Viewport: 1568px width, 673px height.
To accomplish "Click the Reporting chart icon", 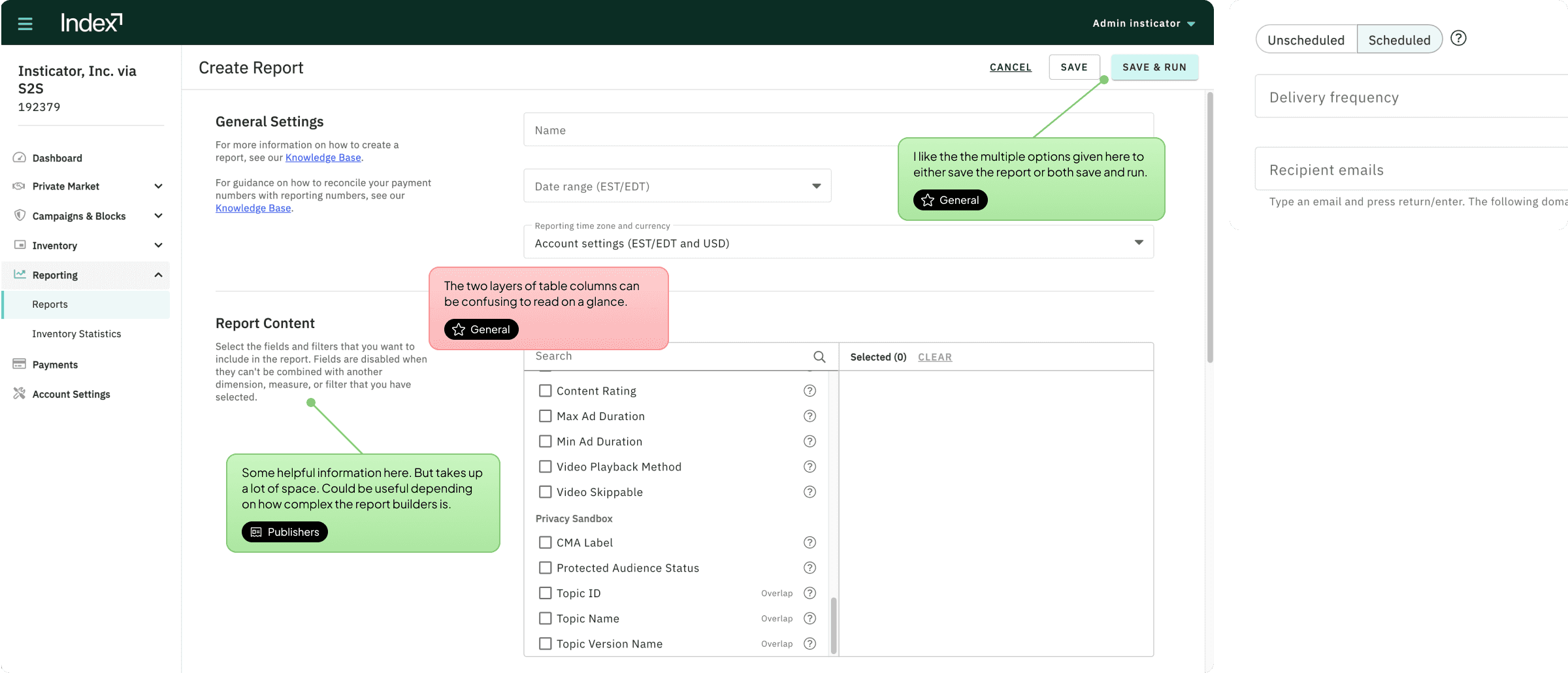I will point(20,274).
